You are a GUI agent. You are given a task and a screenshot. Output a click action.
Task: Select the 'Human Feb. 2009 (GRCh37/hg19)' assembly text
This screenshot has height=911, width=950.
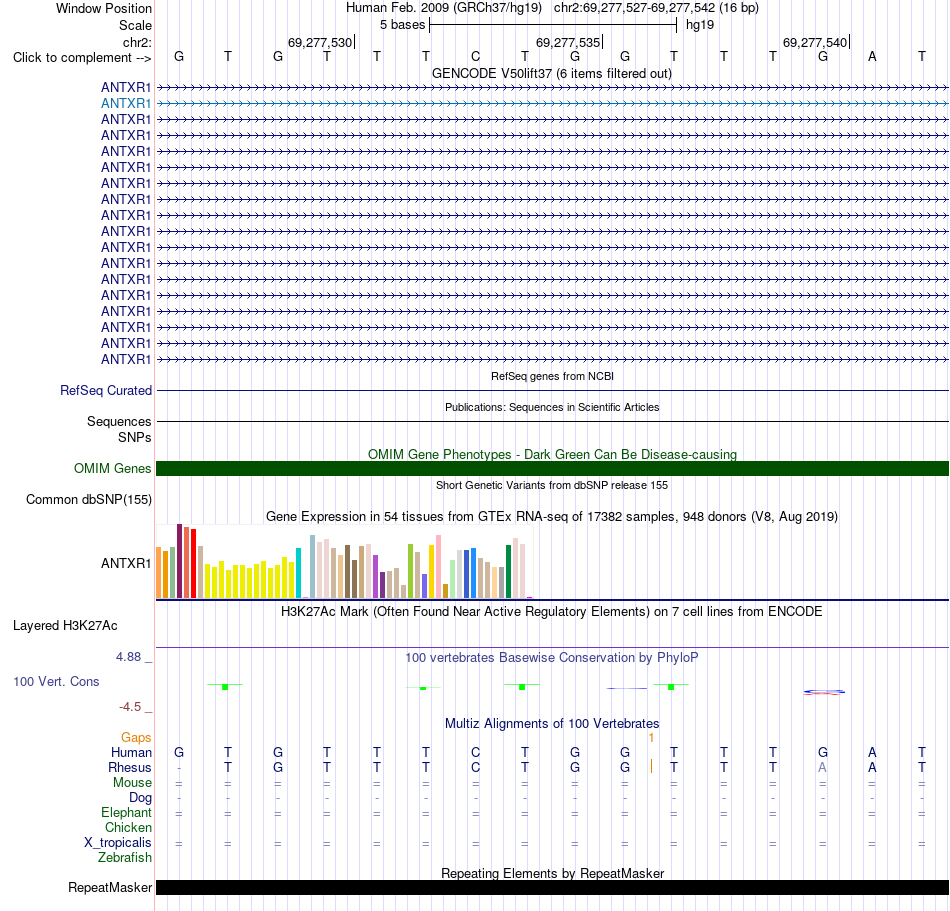pyautogui.click(x=443, y=8)
